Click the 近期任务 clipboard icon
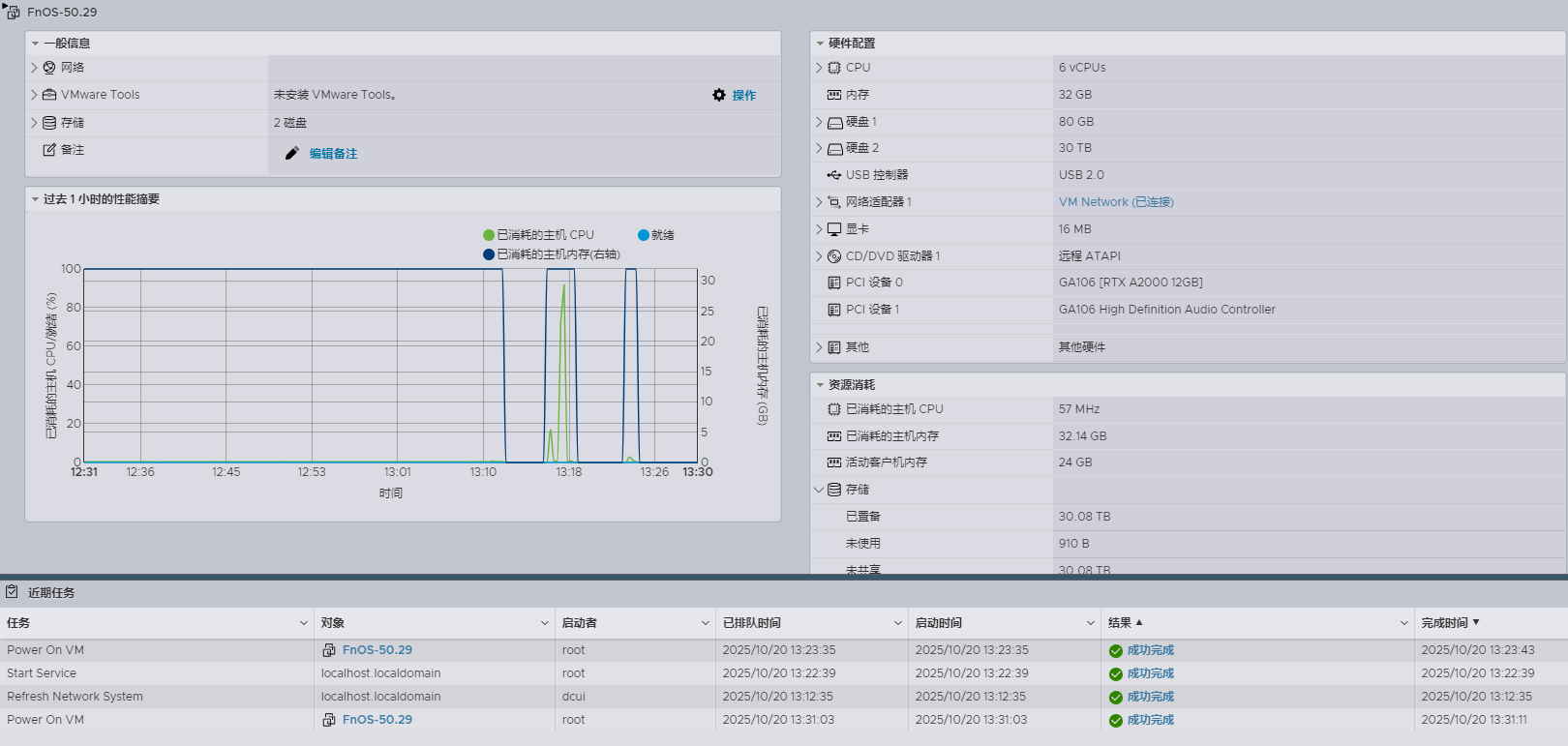 [12, 592]
